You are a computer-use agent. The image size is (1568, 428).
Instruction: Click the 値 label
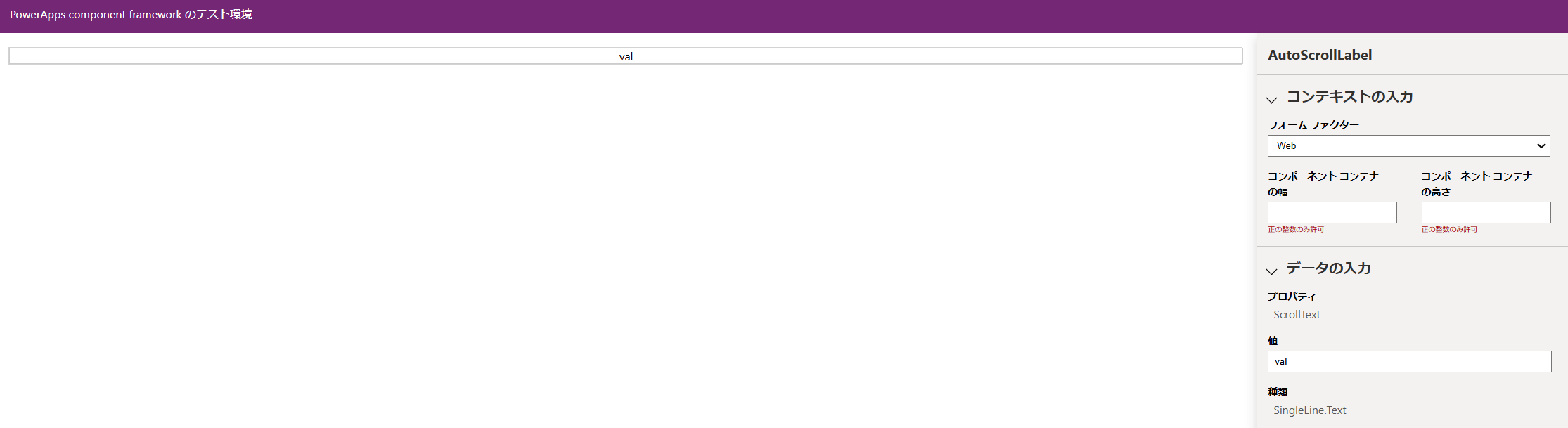(x=1273, y=341)
